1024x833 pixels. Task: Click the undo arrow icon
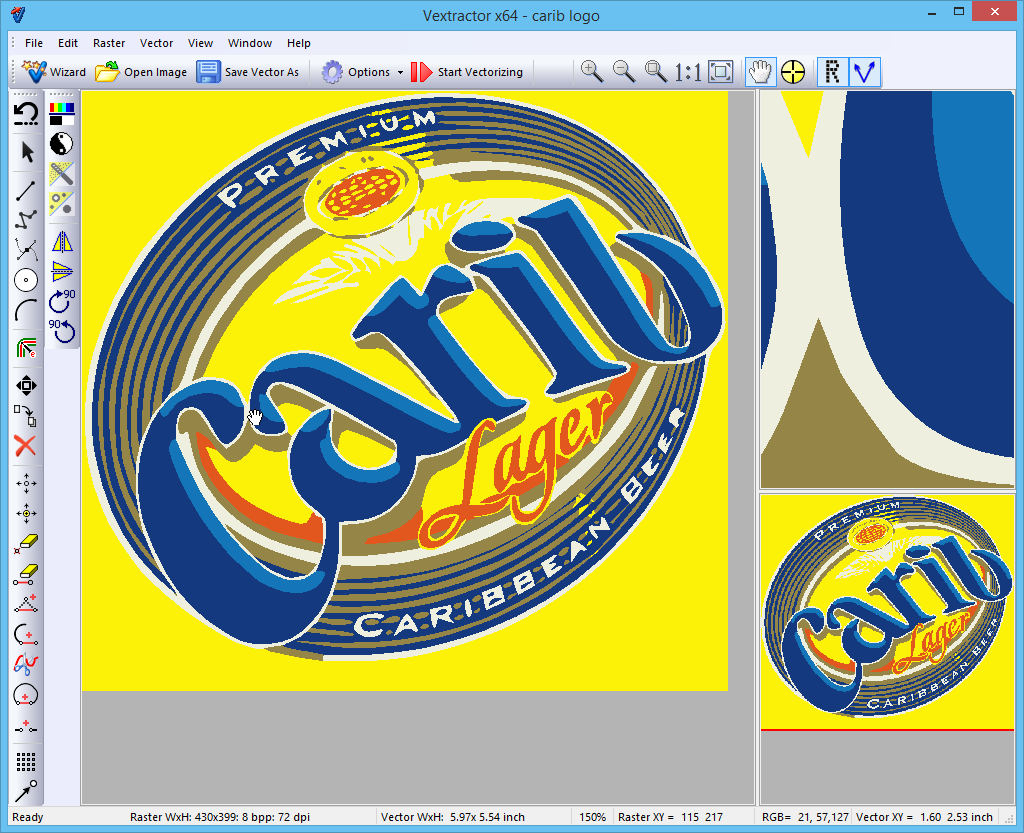click(x=27, y=114)
